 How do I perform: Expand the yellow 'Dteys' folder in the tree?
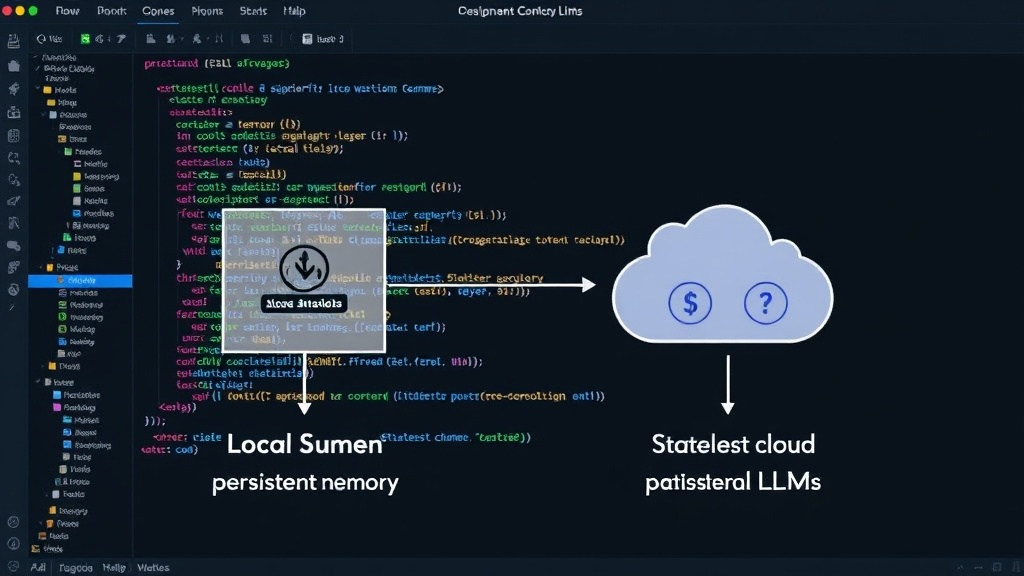[x=64, y=366]
